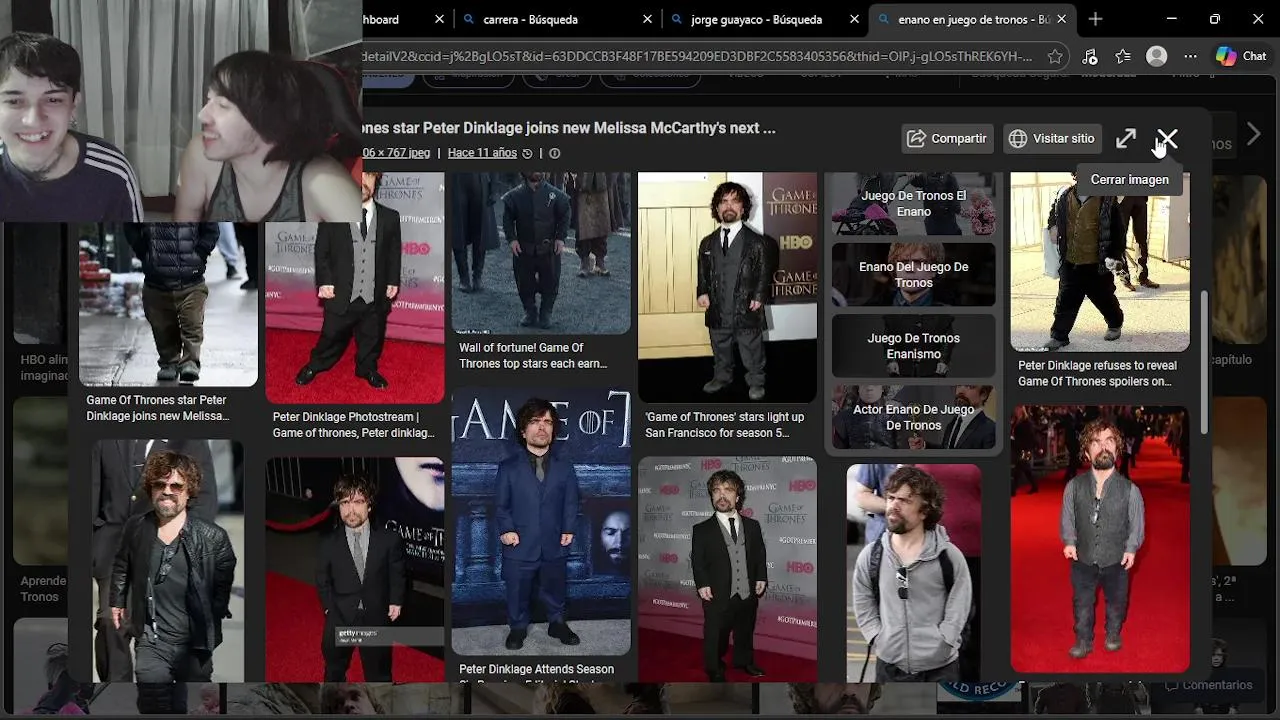Open the 'stars light up San Francisco' image

[x=727, y=288]
